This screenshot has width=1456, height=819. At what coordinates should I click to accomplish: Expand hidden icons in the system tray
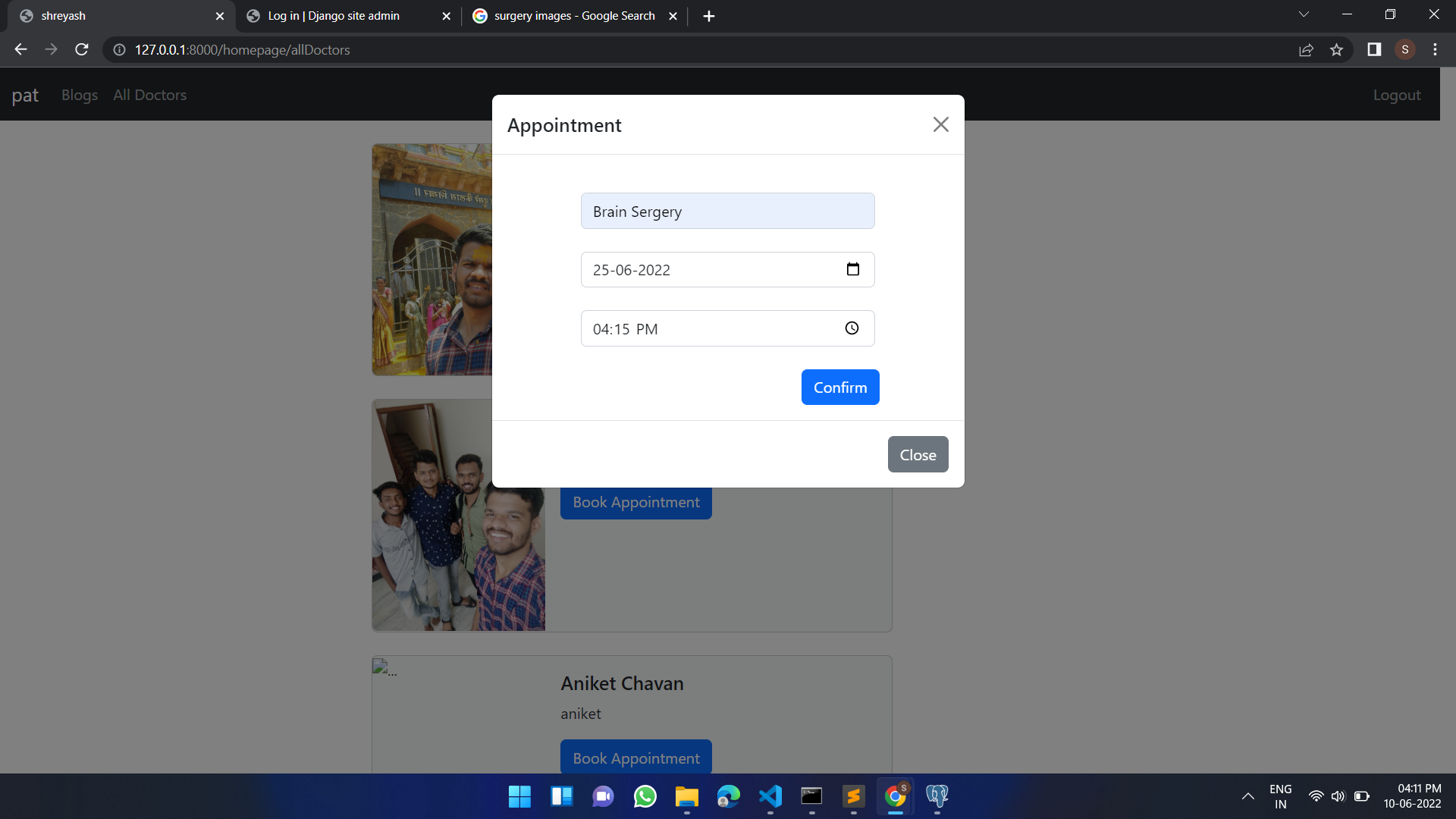[x=1248, y=796]
